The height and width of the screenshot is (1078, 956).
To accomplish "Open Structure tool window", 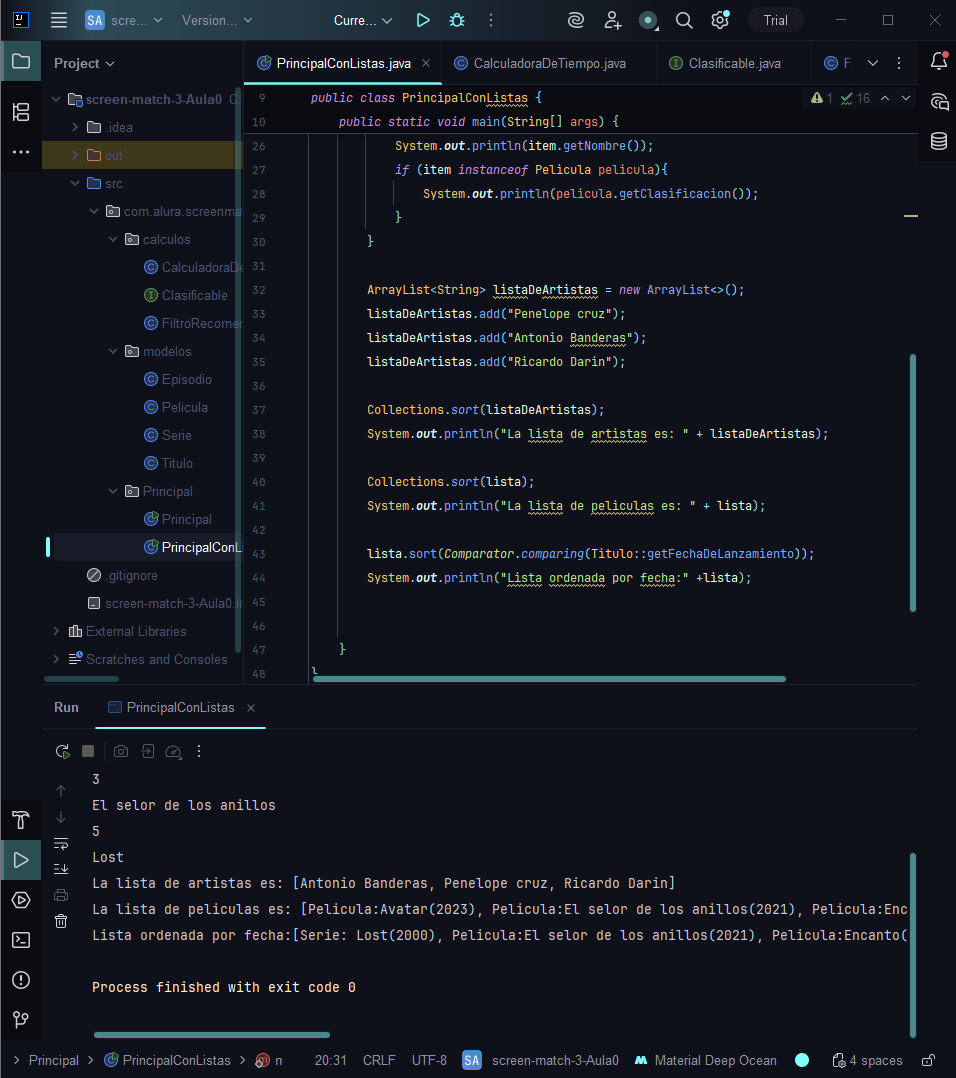I will 21,111.
